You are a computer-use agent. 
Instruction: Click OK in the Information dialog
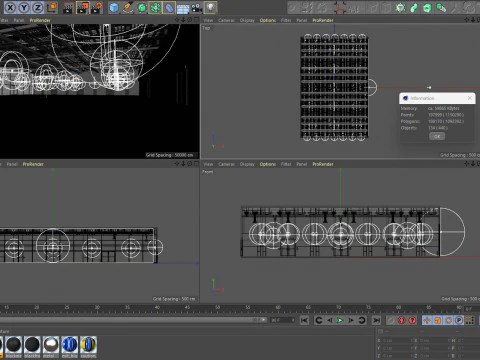click(437, 136)
